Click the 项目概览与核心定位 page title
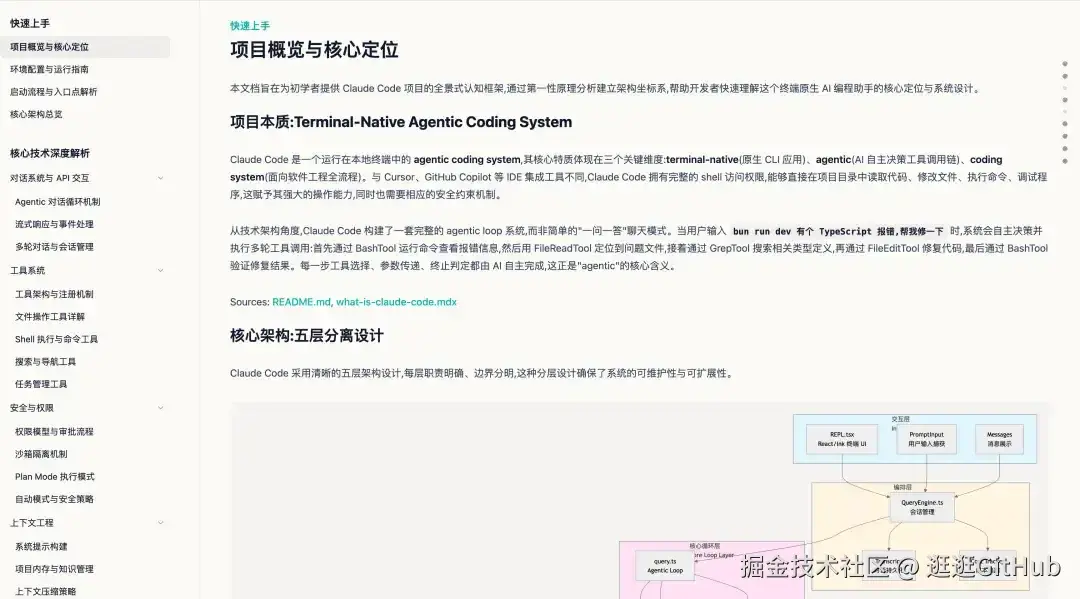 [x=314, y=50]
